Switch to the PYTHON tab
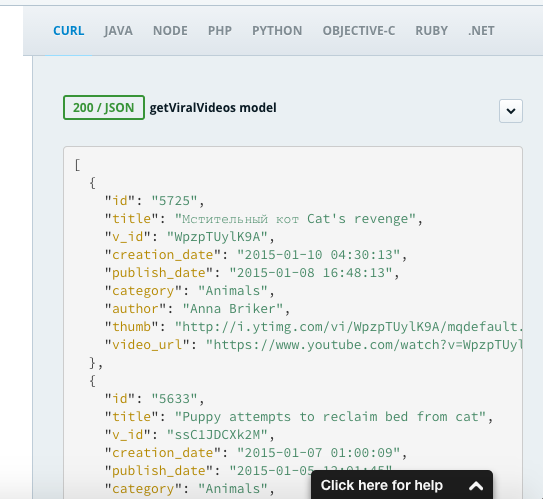The height and width of the screenshot is (499, 543). pos(277,31)
